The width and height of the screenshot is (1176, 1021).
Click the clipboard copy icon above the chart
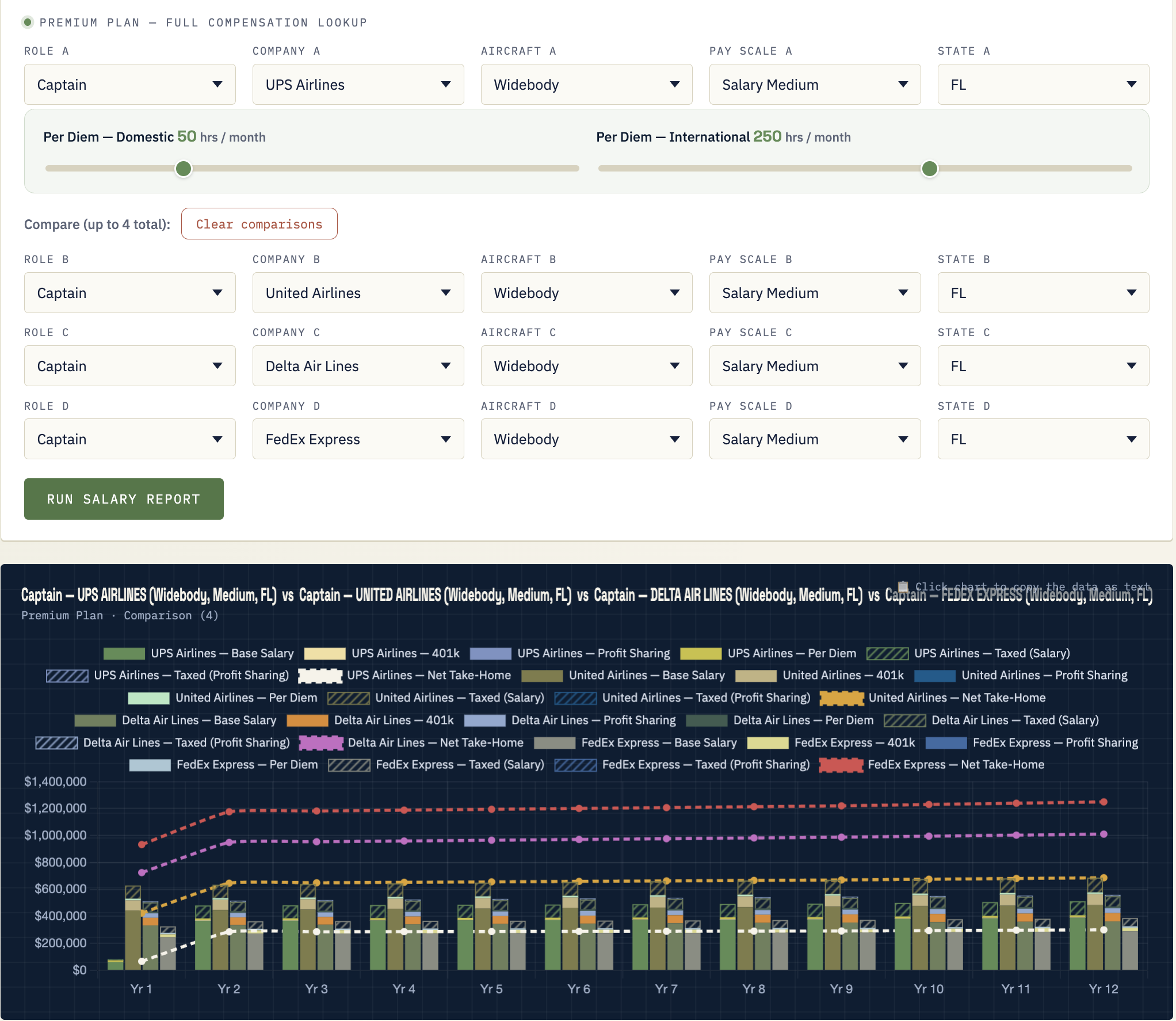click(903, 586)
